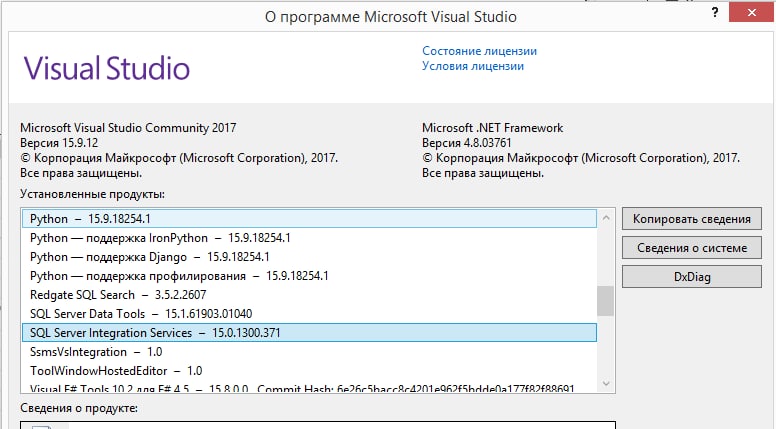
Task: Click the "Сведения о продукте:" label
Action: [79, 408]
